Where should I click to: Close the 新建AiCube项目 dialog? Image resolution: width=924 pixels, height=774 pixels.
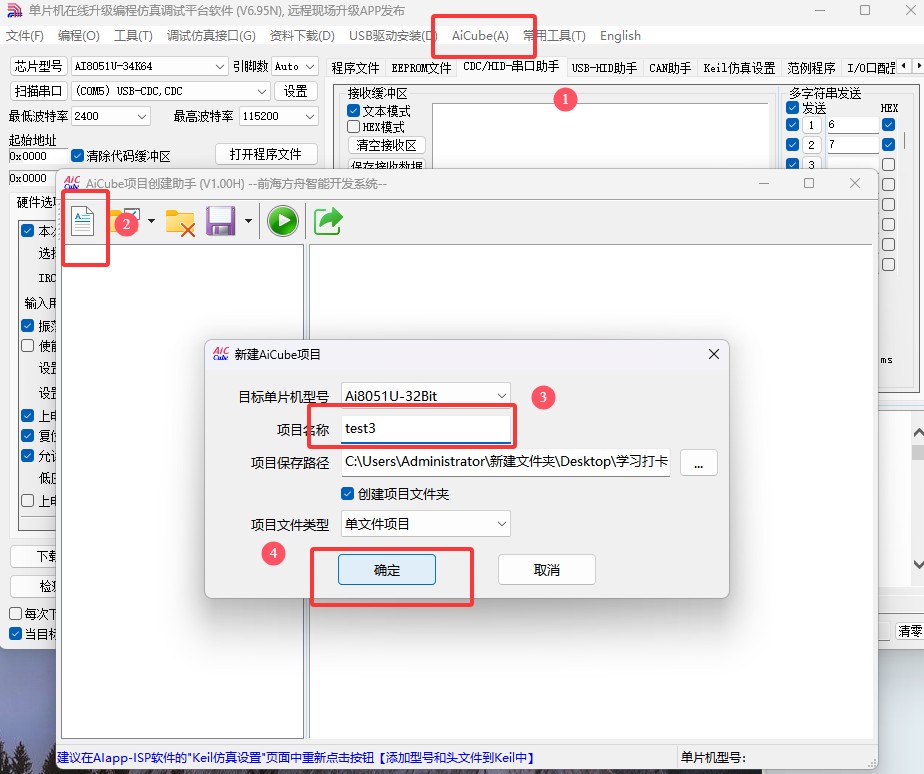click(714, 354)
